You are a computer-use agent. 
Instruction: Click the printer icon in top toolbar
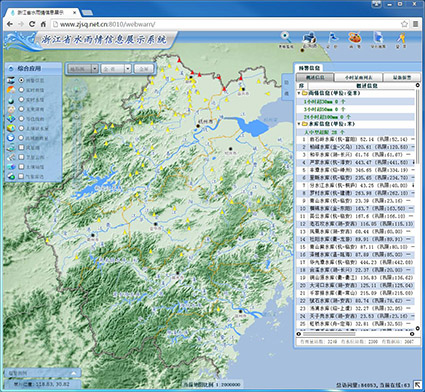tap(310, 37)
